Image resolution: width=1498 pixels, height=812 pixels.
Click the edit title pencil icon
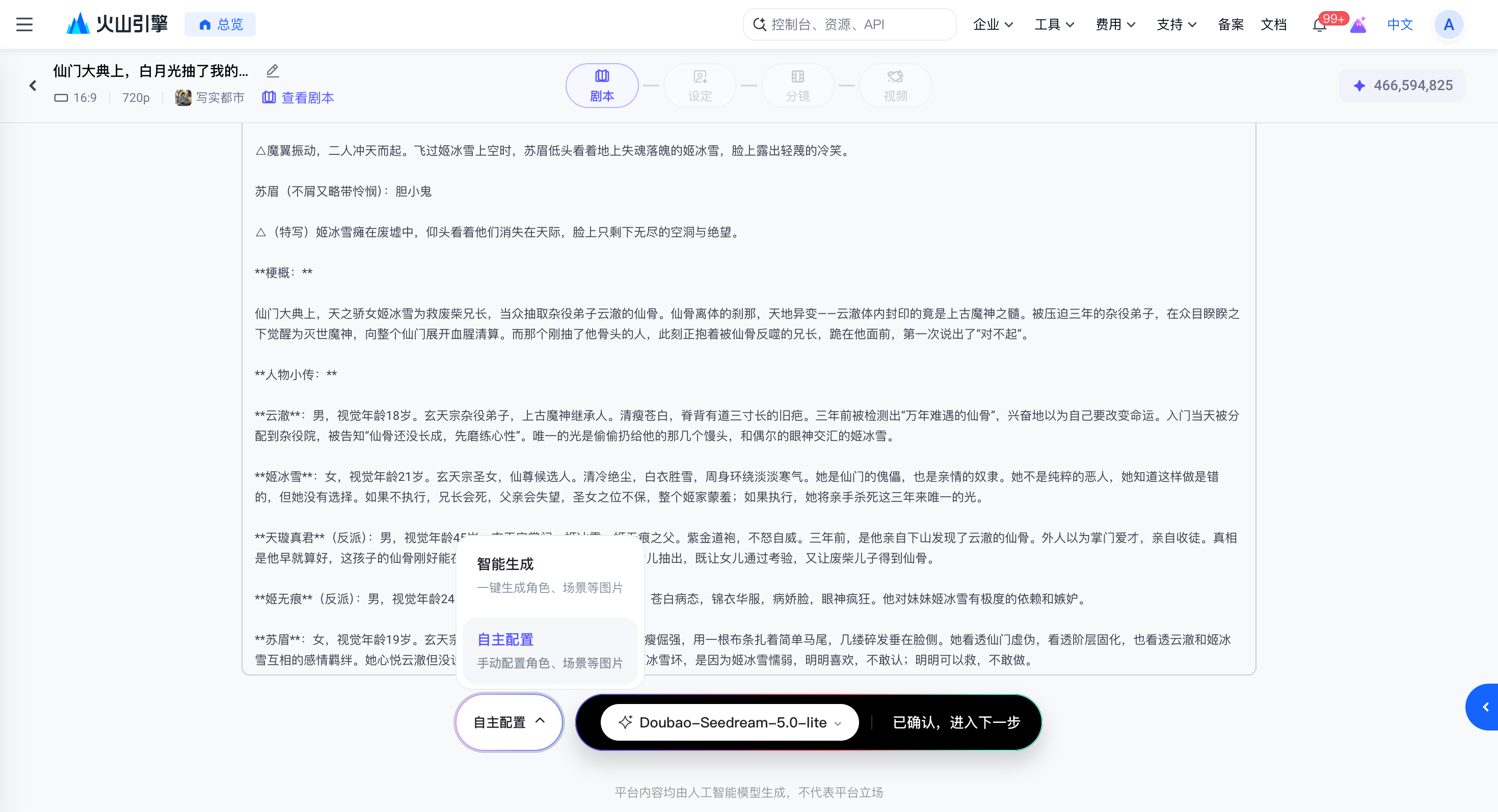tap(273, 71)
